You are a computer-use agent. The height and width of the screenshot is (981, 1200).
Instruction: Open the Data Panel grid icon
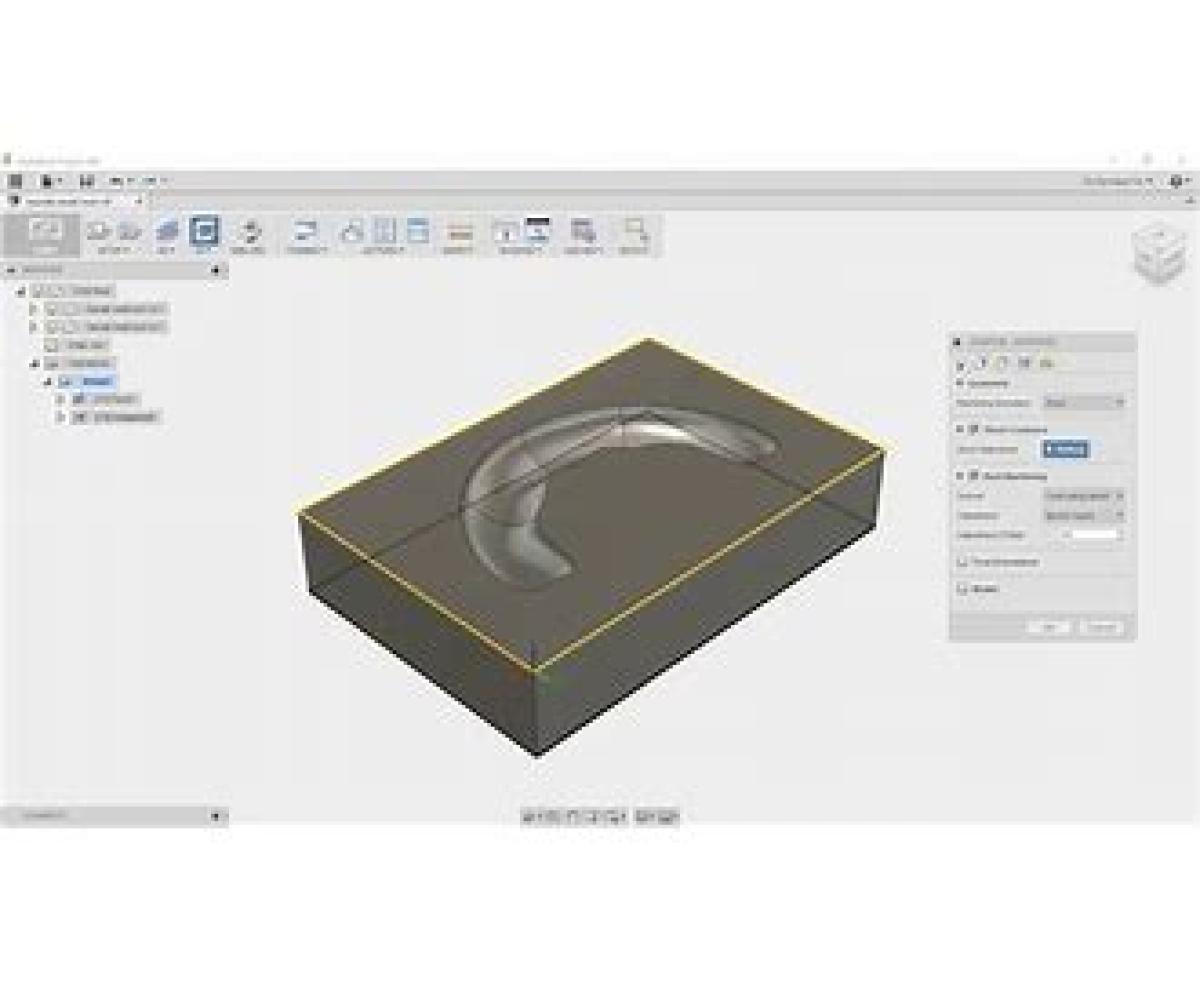tap(15, 181)
